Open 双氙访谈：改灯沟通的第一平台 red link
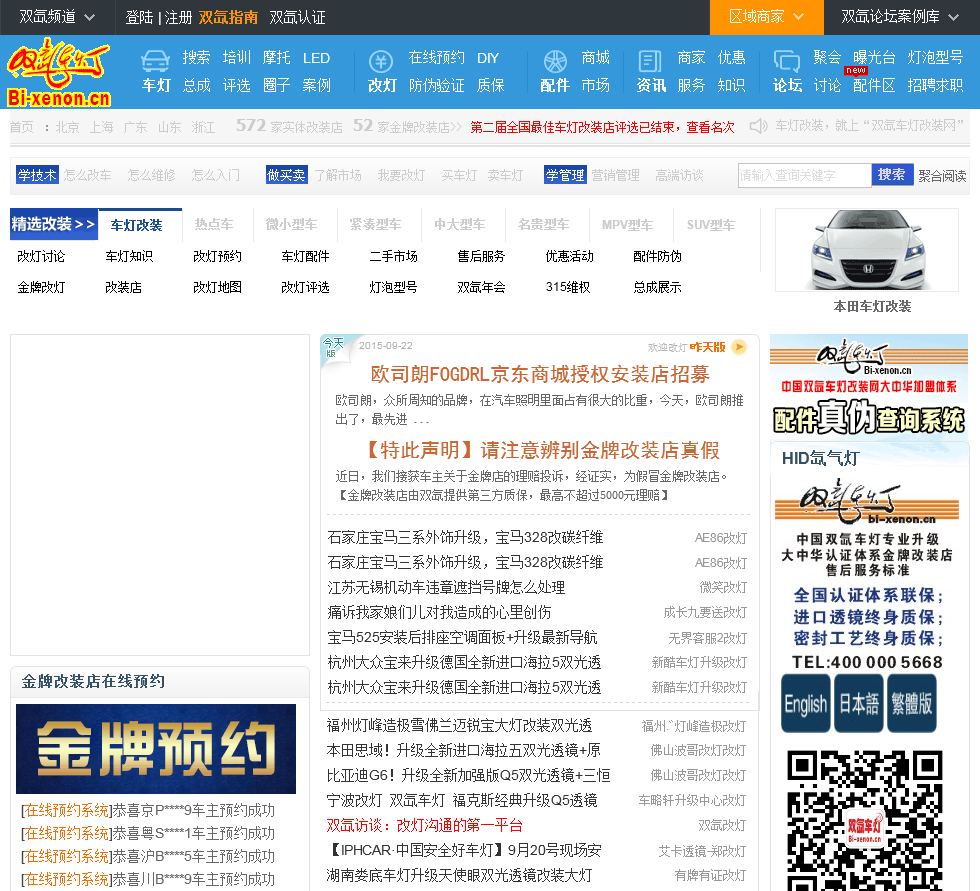Viewport: 980px width, 891px height. coord(424,825)
